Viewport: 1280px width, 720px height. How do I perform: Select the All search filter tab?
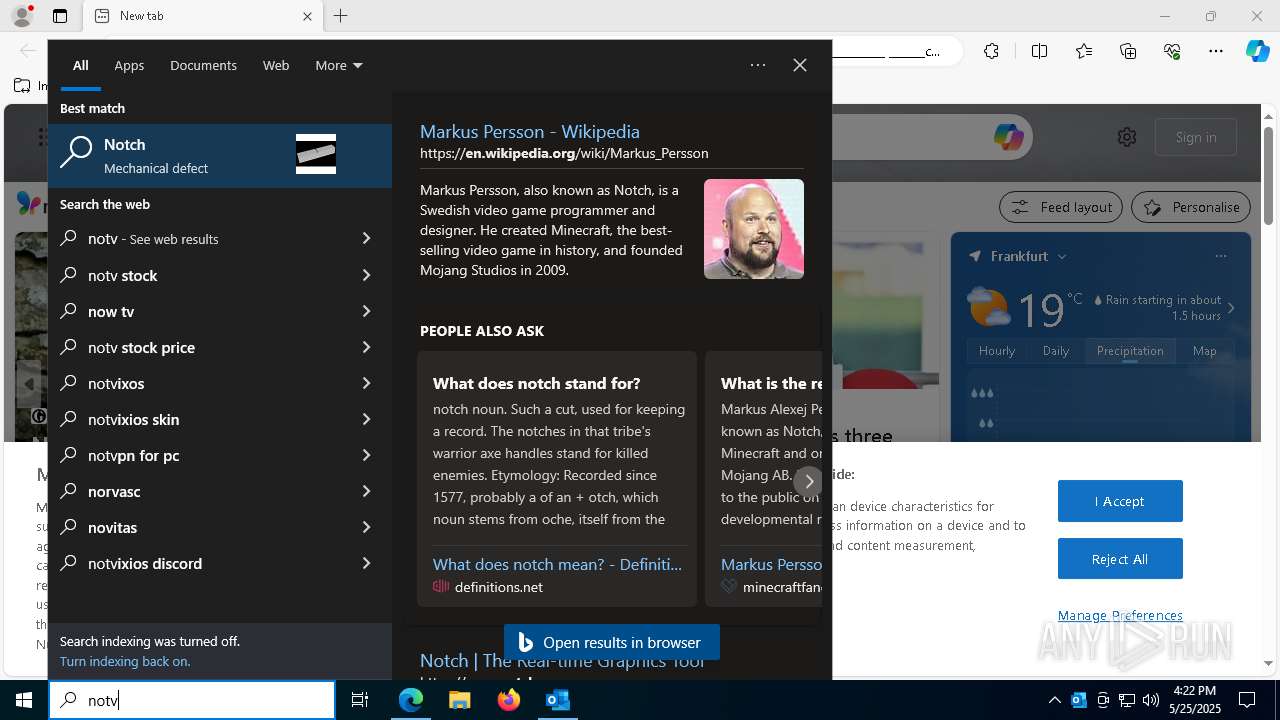pos(81,65)
